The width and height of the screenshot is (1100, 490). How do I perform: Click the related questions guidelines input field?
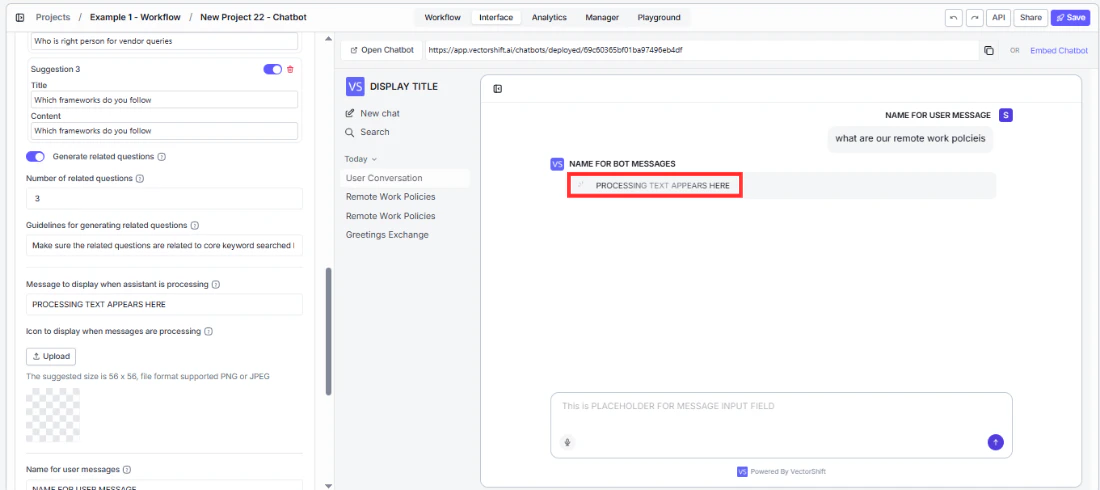[164, 246]
